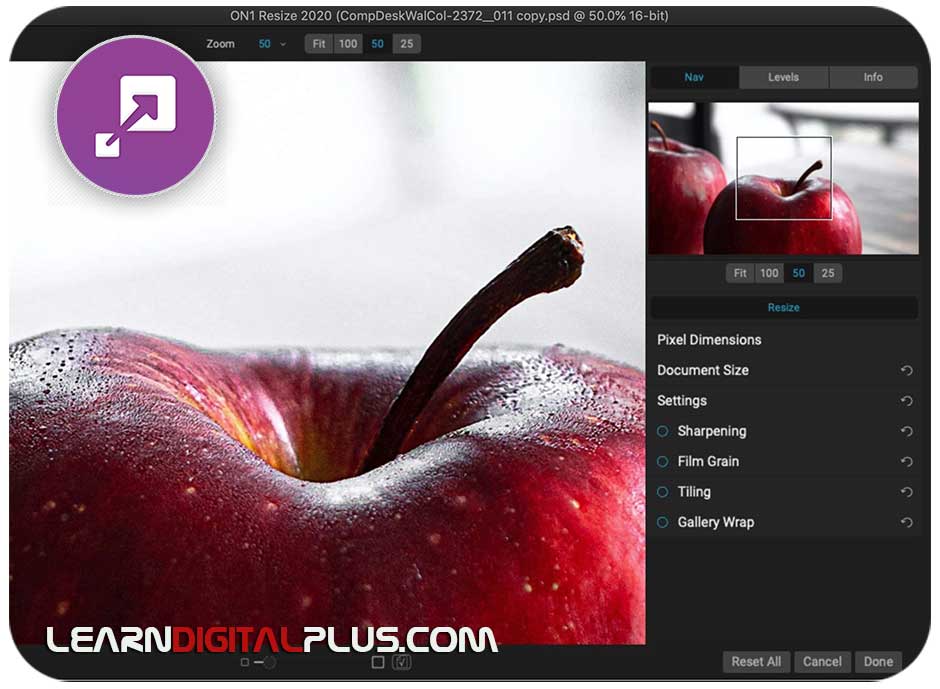Choose 50 below the navigator thumbnail
This screenshot has width=940, height=689.
tap(799, 273)
